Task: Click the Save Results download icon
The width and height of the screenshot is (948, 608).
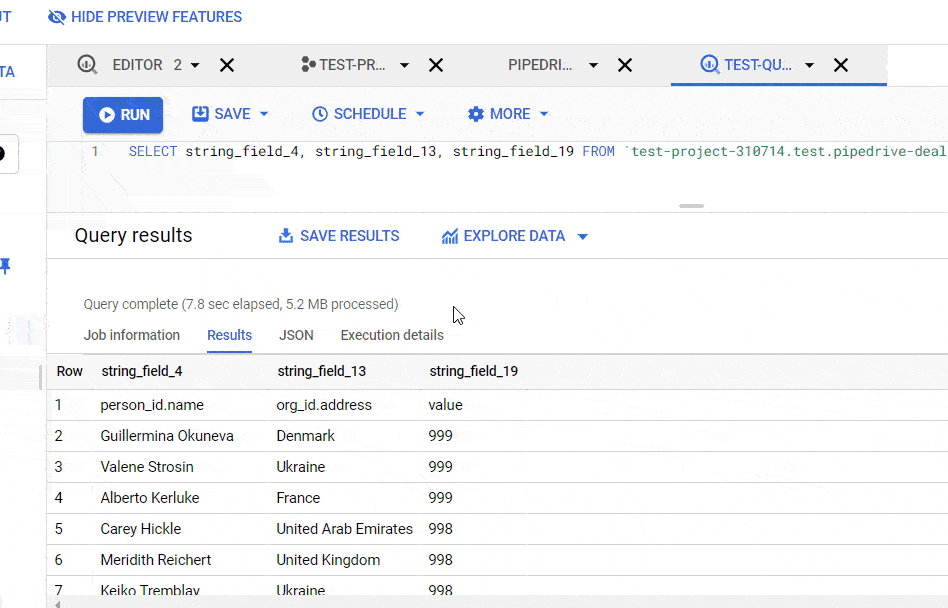Action: [285, 236]
